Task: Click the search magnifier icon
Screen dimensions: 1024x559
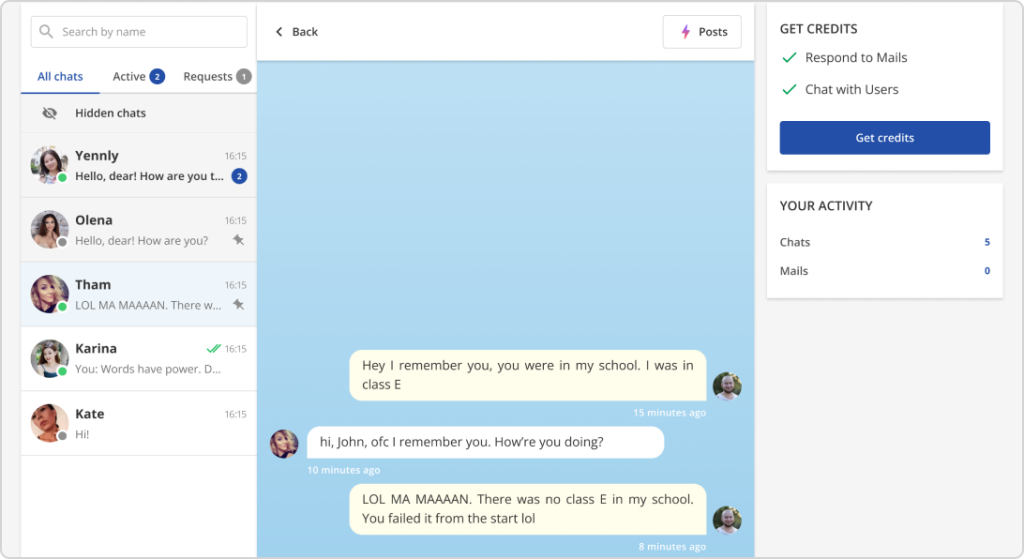Action: pyautogui.click(x=46, y=32)
